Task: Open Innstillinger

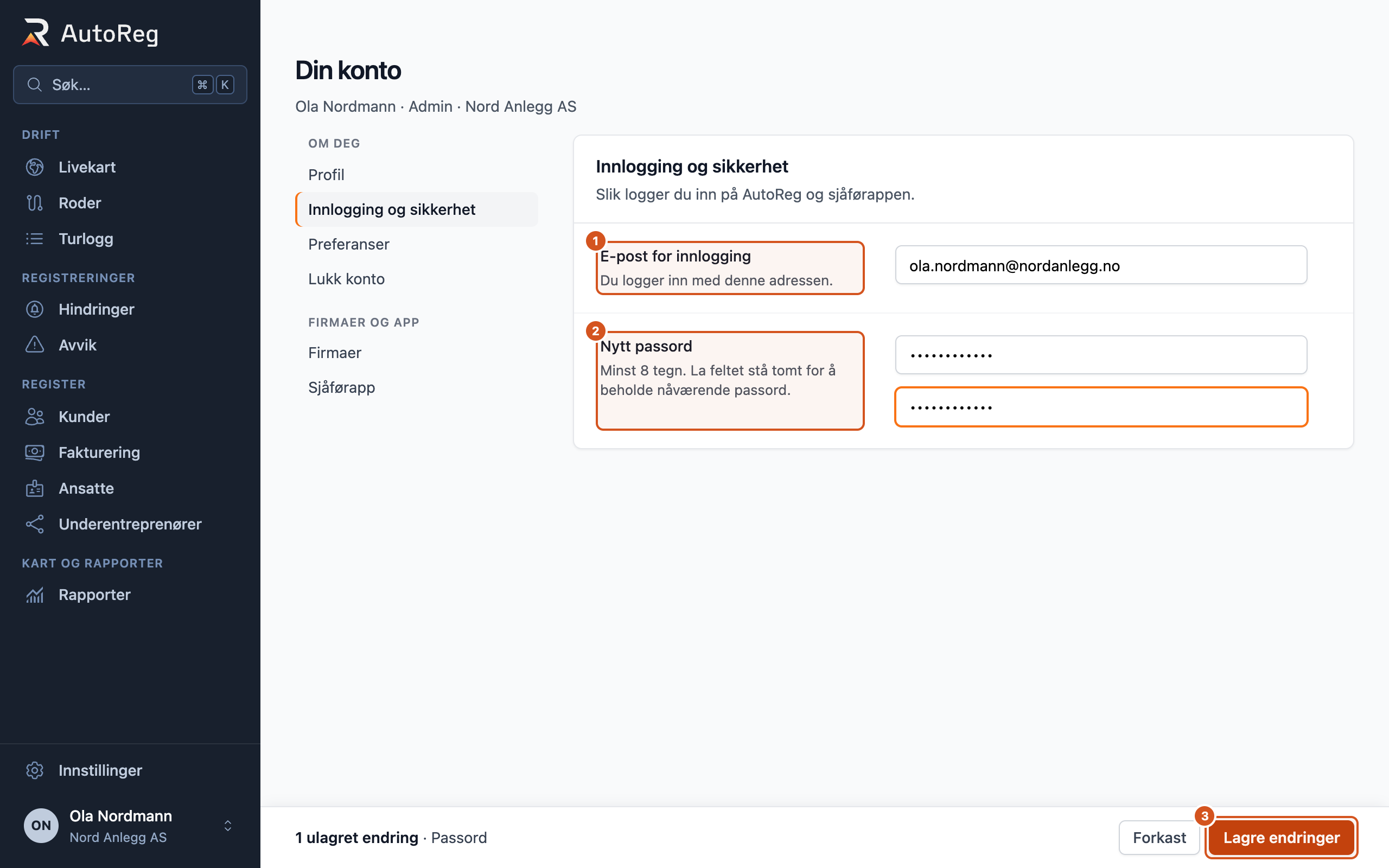Action: (x=130, y=770)
